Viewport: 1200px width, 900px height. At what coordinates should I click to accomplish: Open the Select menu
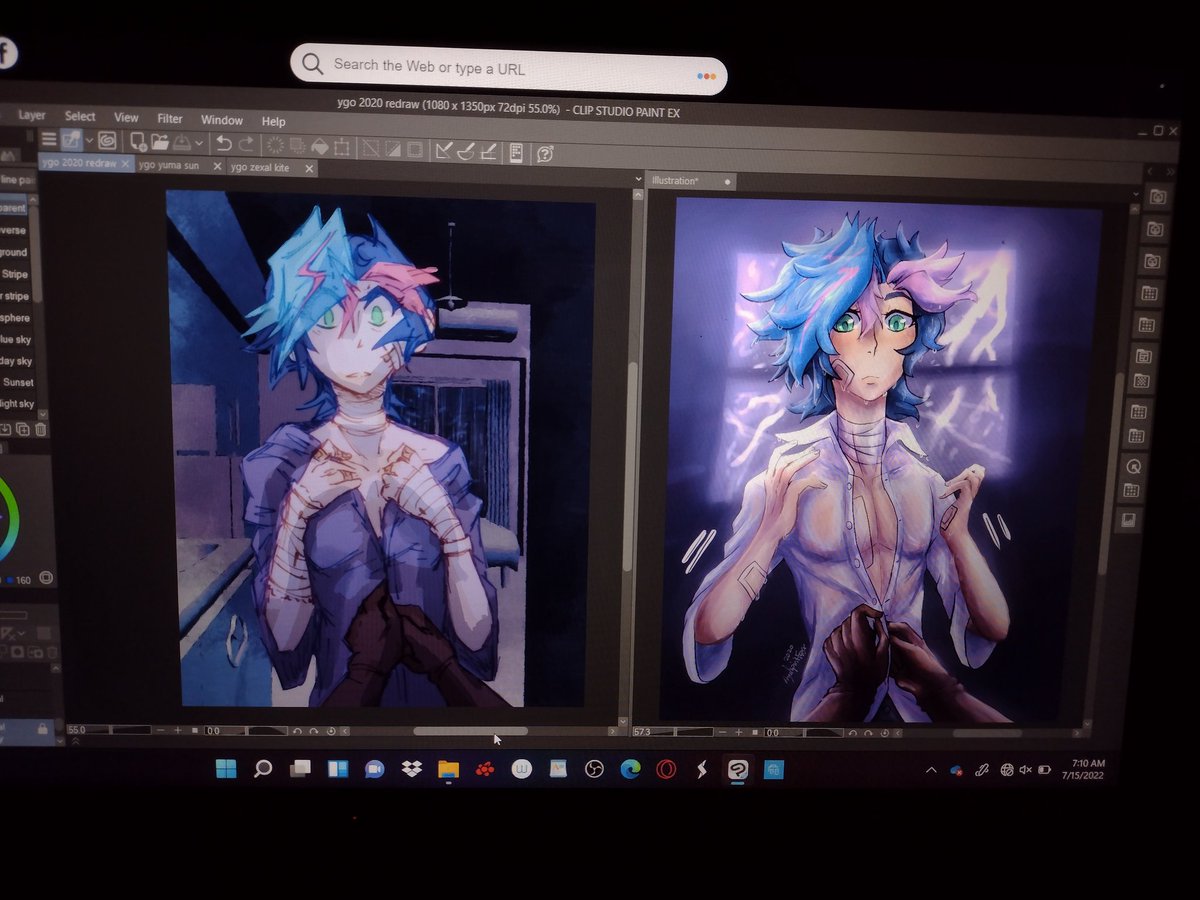[x=80, y=116]
